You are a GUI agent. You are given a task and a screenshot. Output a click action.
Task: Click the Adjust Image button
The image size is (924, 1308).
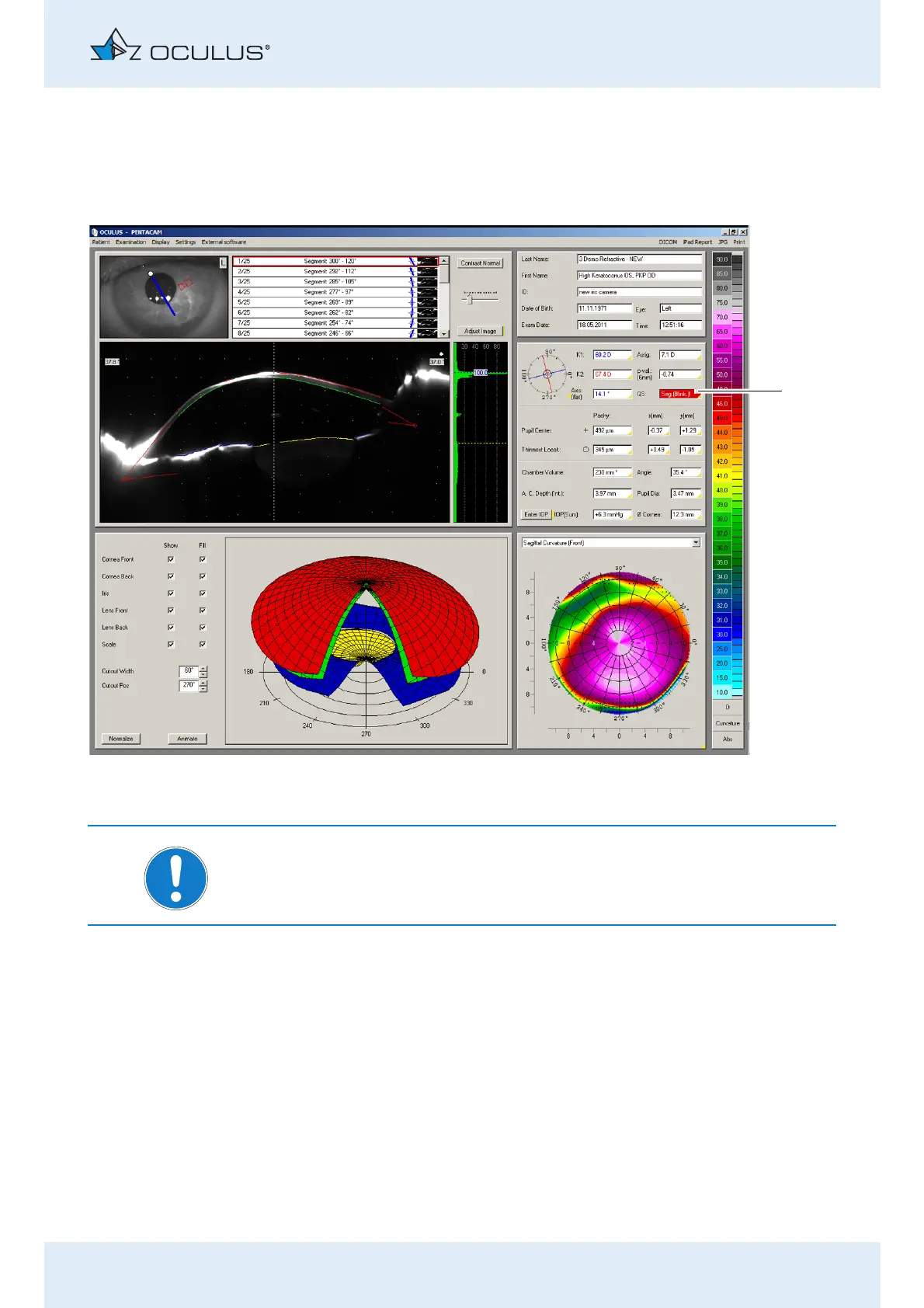click(481, 331)
